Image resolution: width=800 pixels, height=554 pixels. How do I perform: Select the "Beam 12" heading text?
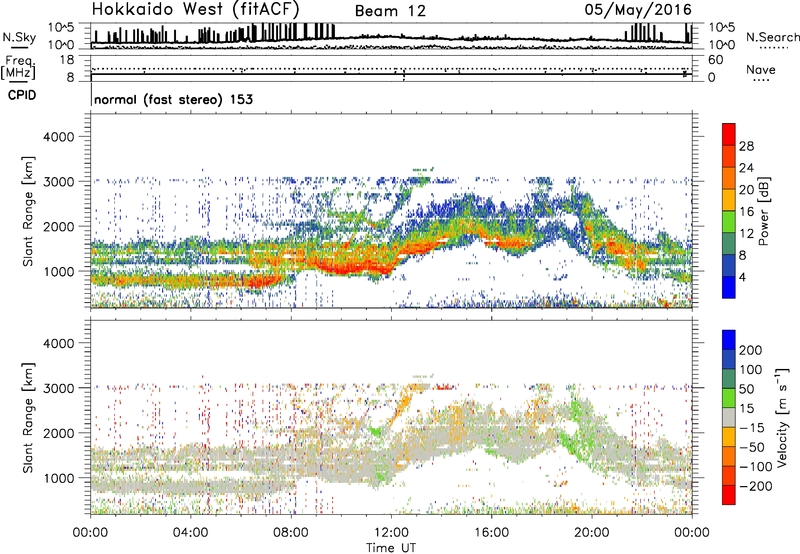point(390,11)
